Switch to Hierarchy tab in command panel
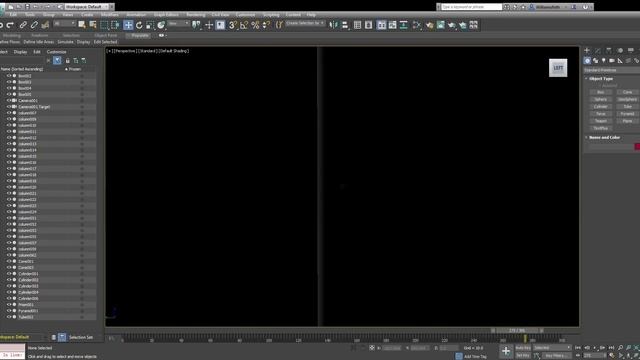This screenshot has width=640, height=360. pos(609,51)
